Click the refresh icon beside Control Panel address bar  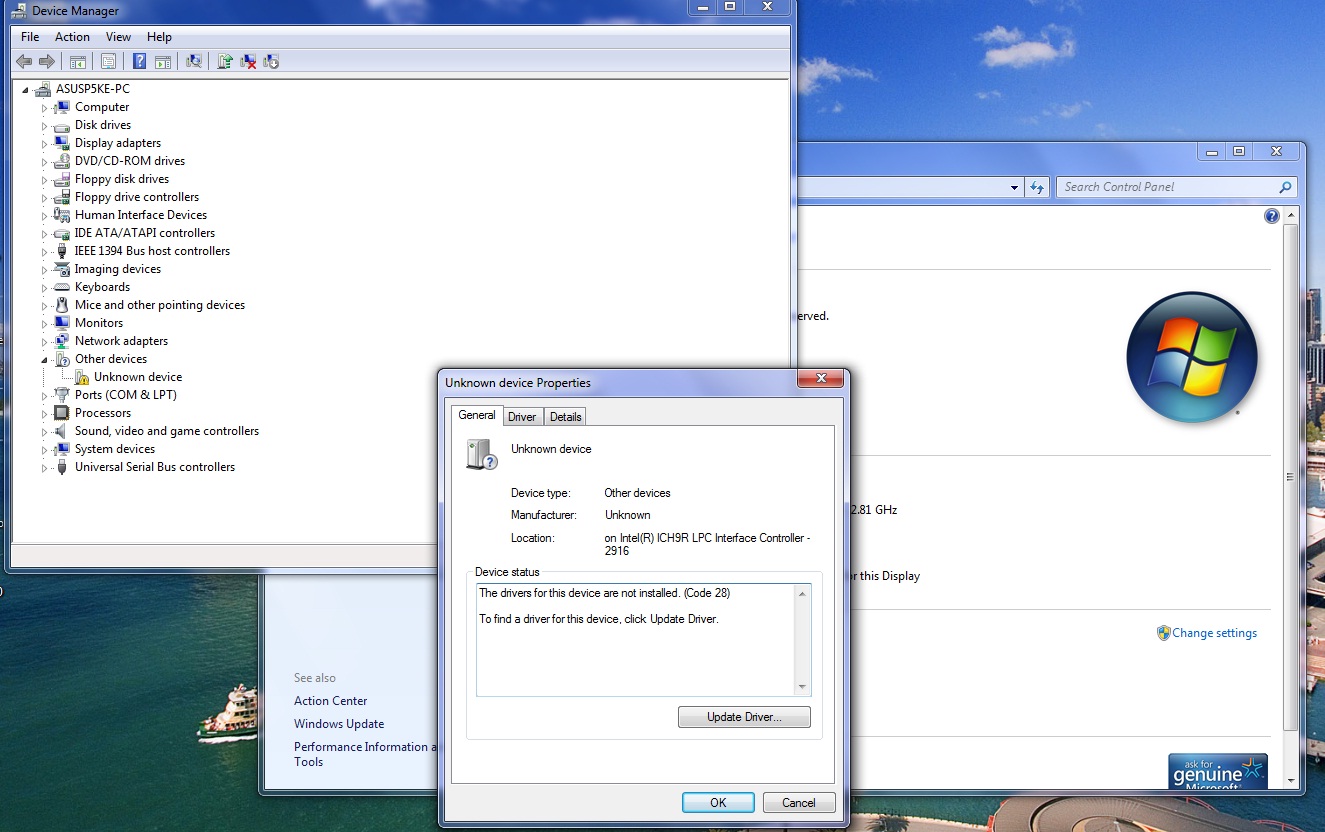pyautogui.click(x=1037, y=187)
